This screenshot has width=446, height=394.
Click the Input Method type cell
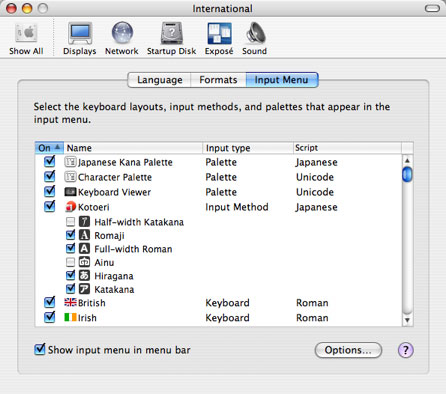237,207
